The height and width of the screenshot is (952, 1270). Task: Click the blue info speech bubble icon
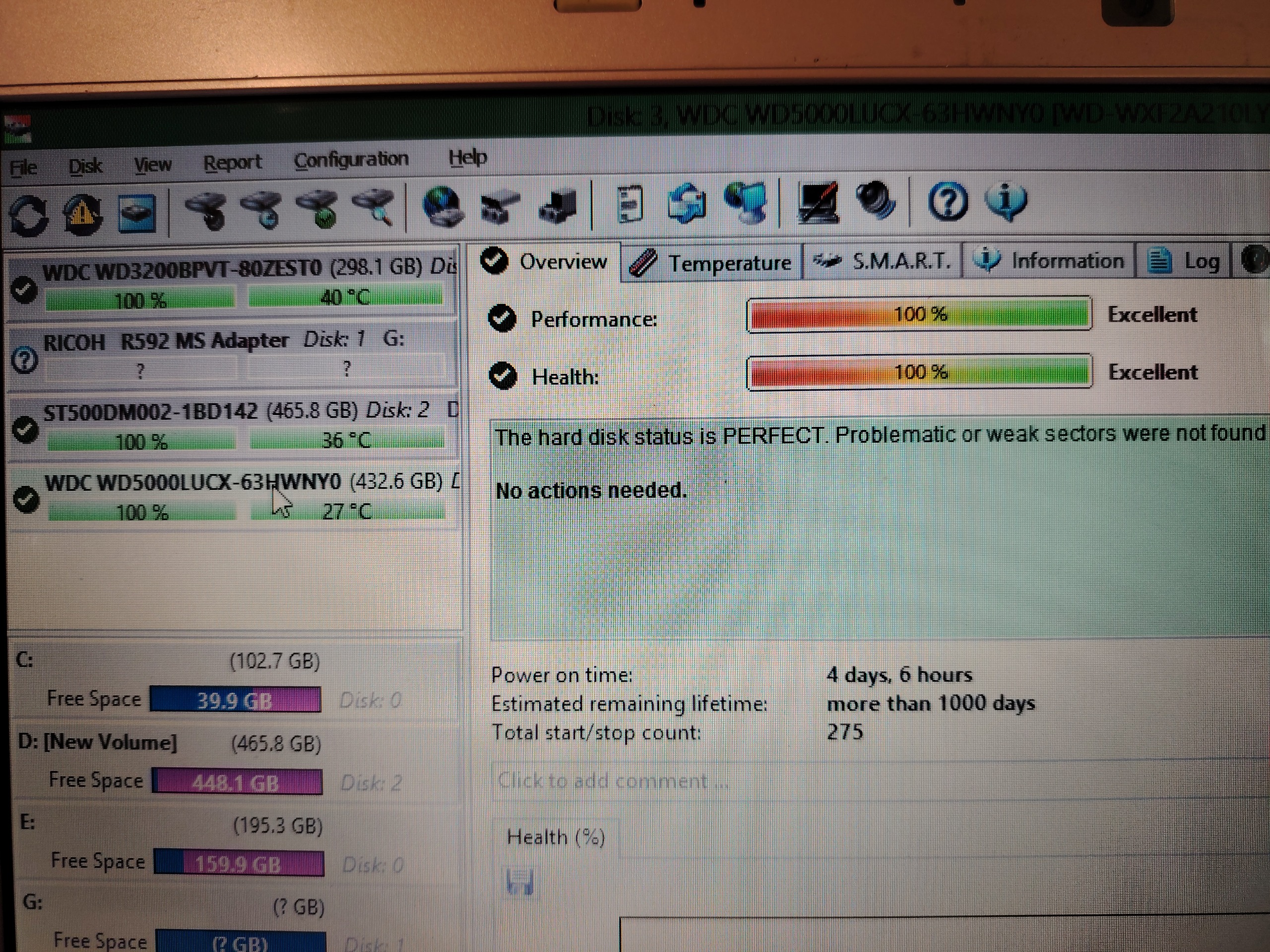click(1006, 202)
